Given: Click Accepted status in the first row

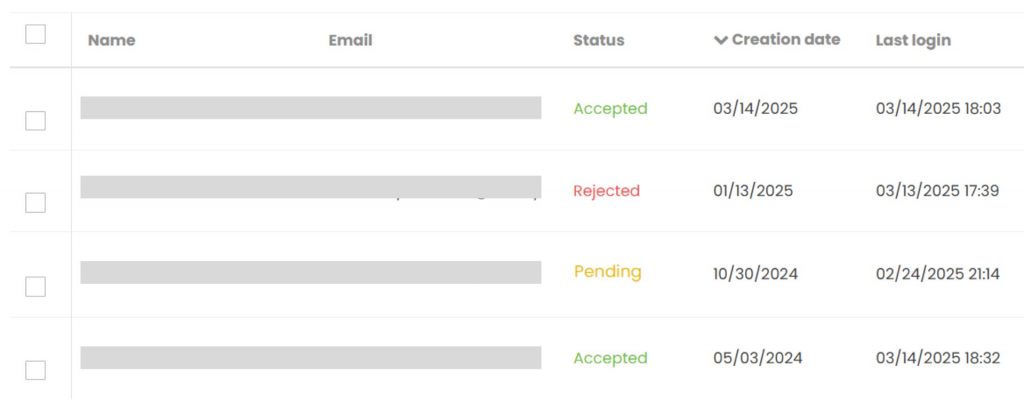Looking at the screenshot, I should coord(610,108).
